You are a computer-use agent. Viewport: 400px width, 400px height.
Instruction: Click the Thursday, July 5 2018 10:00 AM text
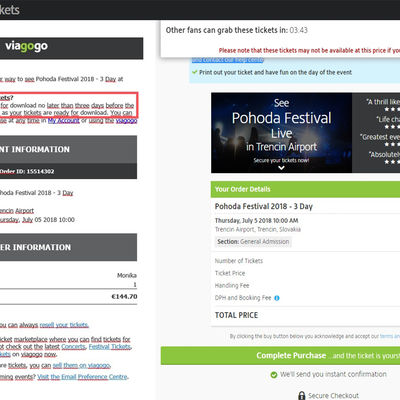pos(256,221)
